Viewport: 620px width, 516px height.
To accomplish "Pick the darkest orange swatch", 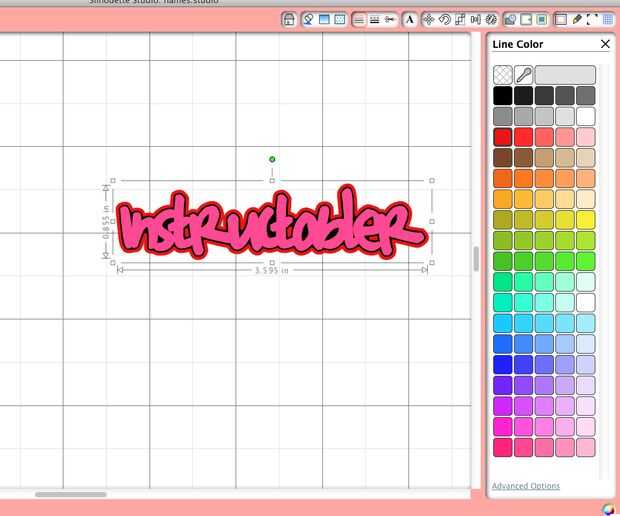I will coord(503,178).
